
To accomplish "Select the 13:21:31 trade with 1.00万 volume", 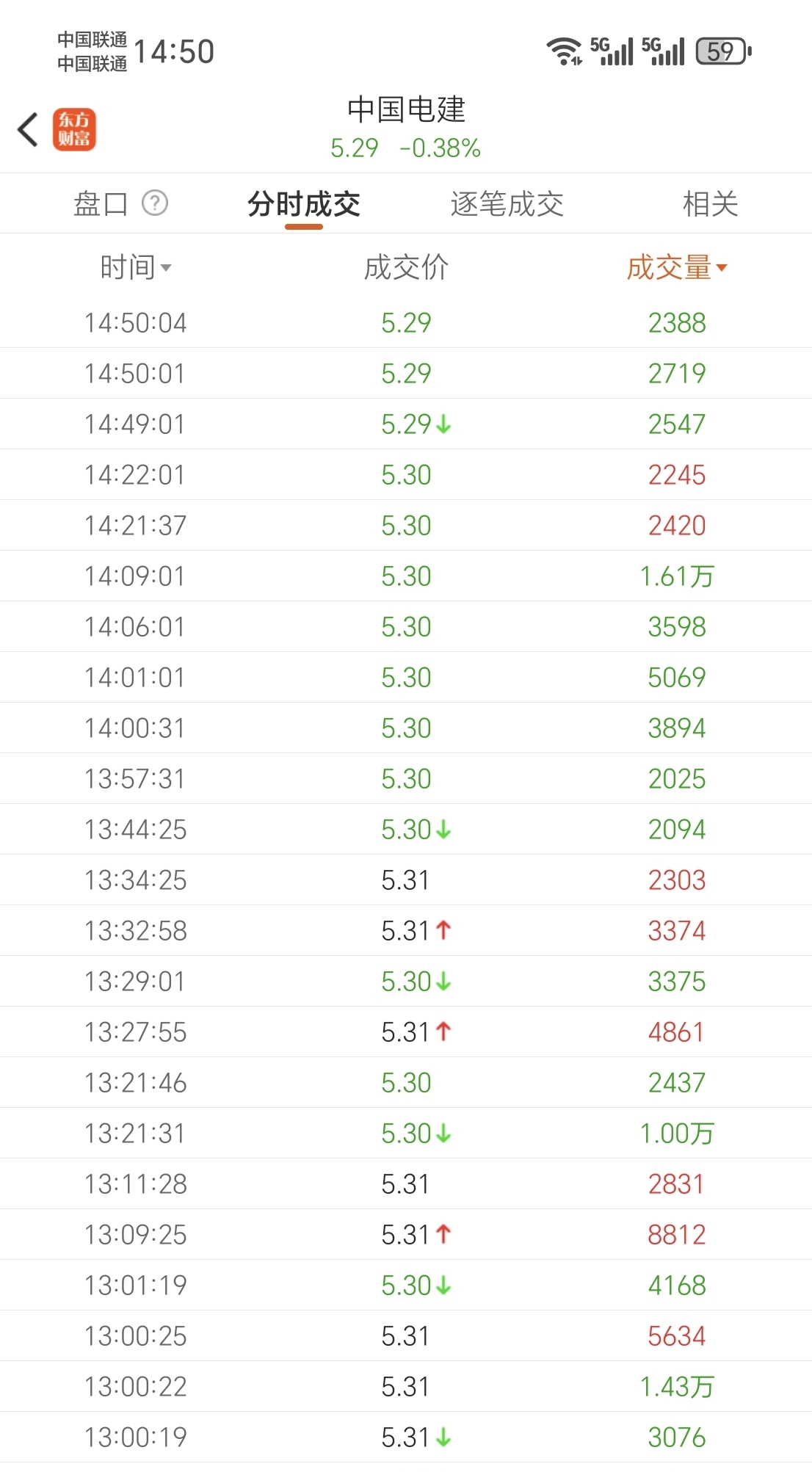I will point(406,1134).
